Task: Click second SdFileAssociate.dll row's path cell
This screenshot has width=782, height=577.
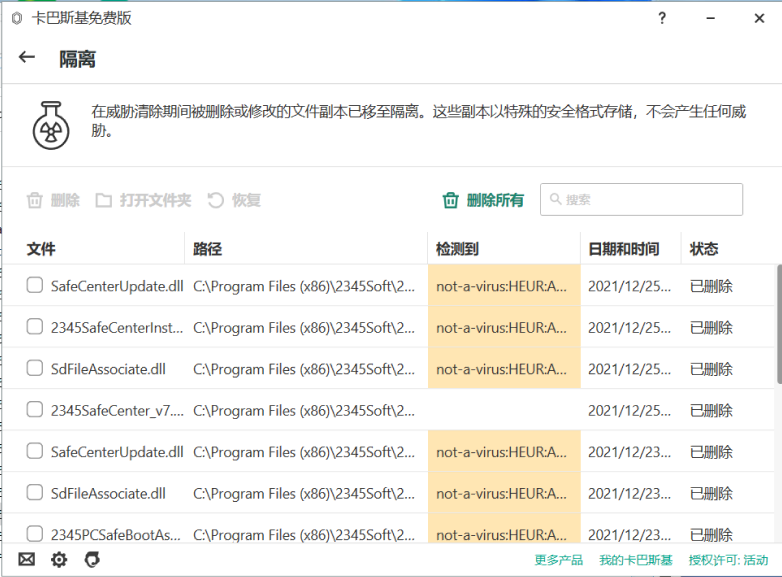Action: click(x=304, y=493)
